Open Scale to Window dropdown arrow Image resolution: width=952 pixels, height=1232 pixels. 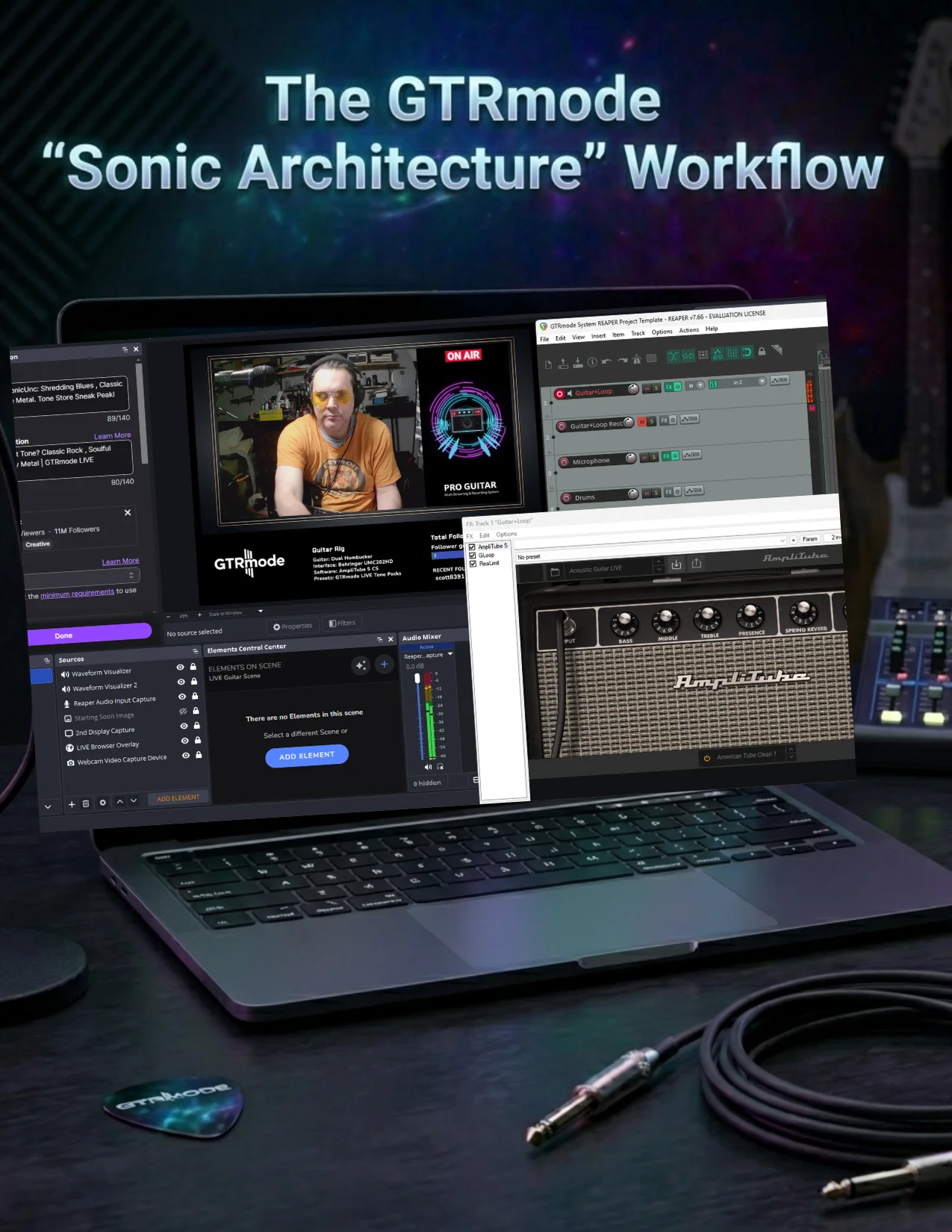(261, 611)
